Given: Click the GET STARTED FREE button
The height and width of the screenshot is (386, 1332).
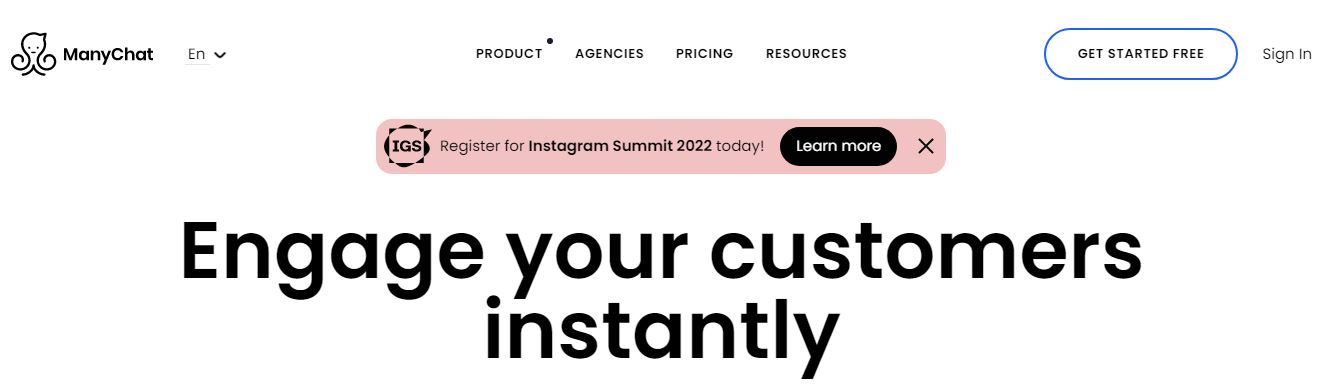Looking at the screenshot, I should coord(1141,54).
